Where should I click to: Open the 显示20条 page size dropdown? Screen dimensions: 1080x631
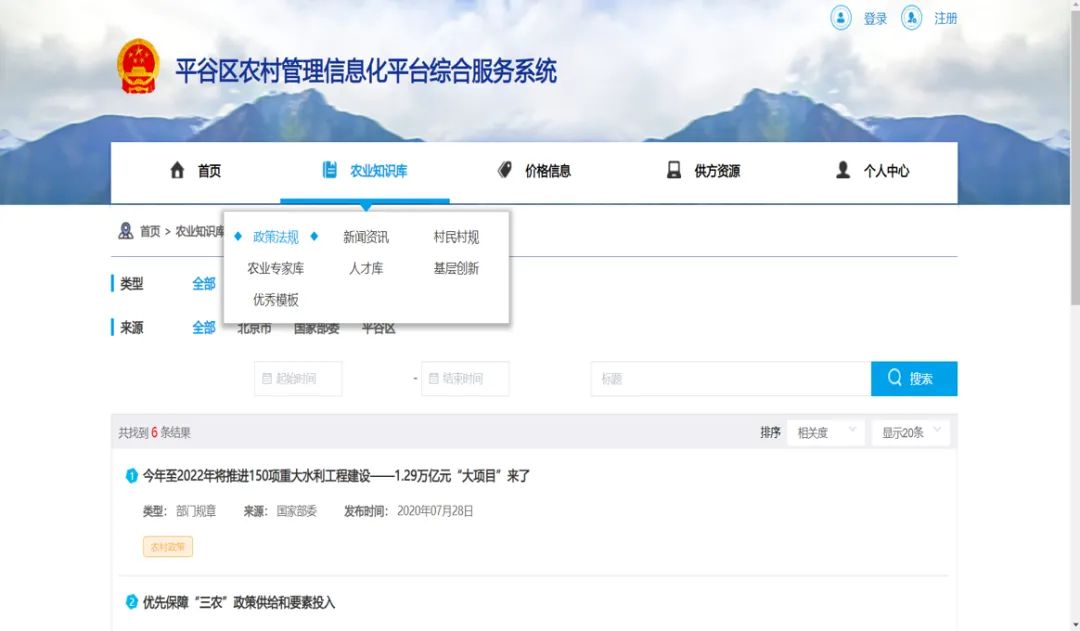pyautogui.click(x=910, y=433)
